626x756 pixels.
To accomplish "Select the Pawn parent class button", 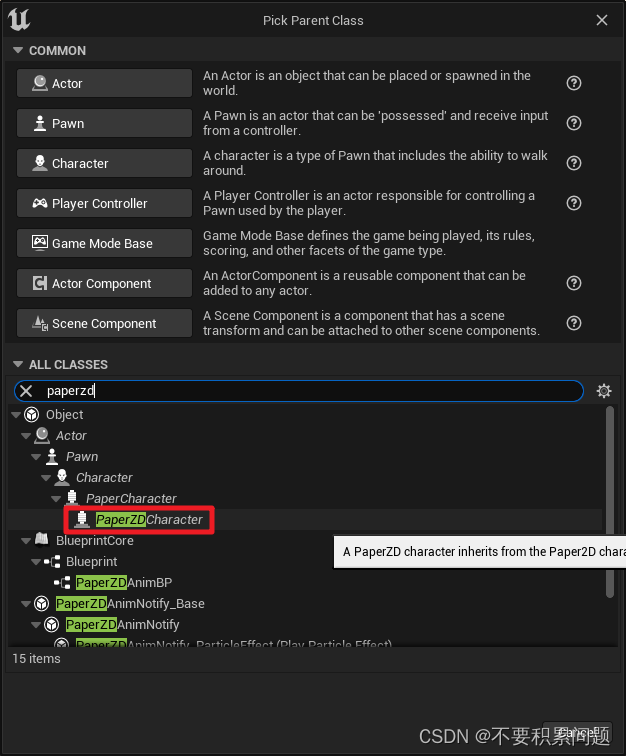I will tap(104, 123).
